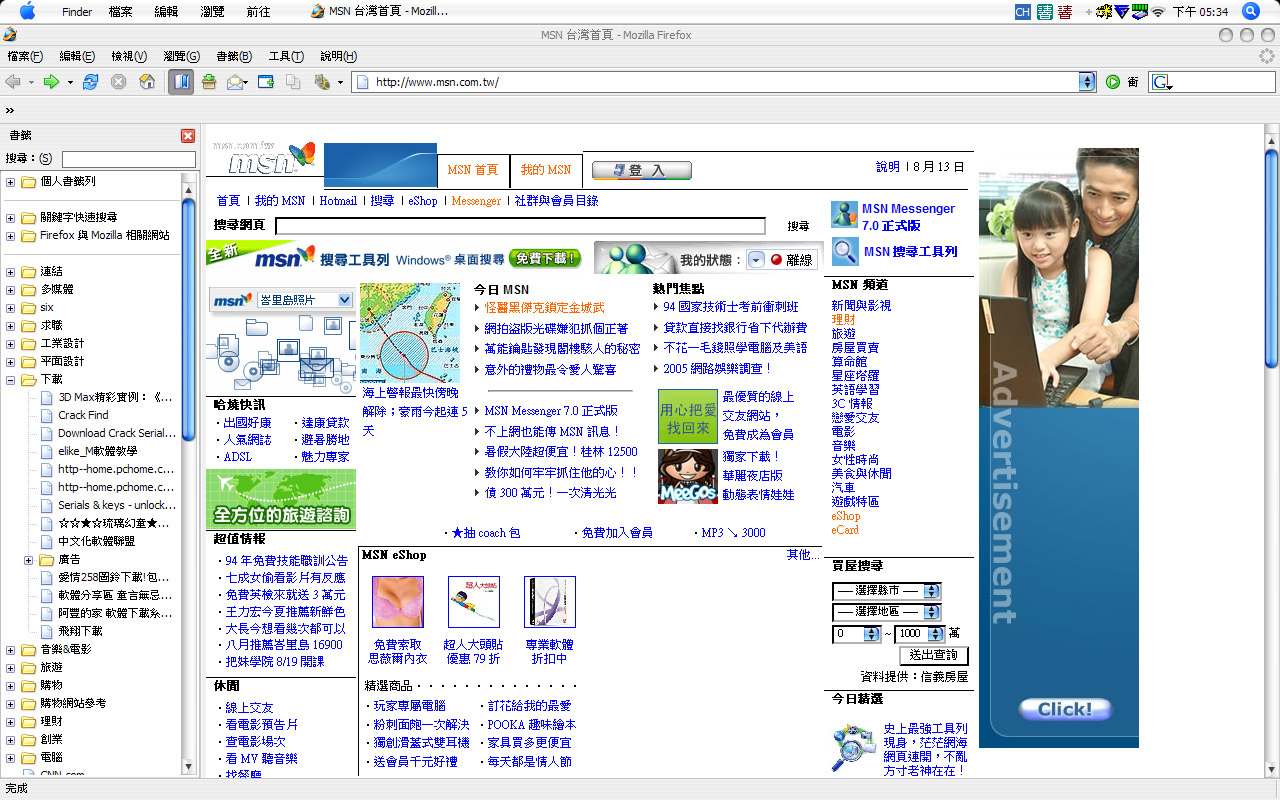Follow the Hotmail link in the MSN navigation
Viewport: 1280px width, 800px height.
pyautogui.click(x=338, y=201)
